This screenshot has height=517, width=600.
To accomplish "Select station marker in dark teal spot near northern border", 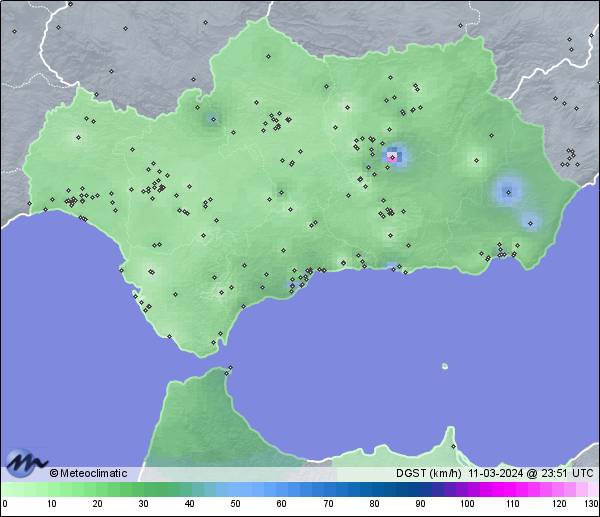I will (214, 119).
